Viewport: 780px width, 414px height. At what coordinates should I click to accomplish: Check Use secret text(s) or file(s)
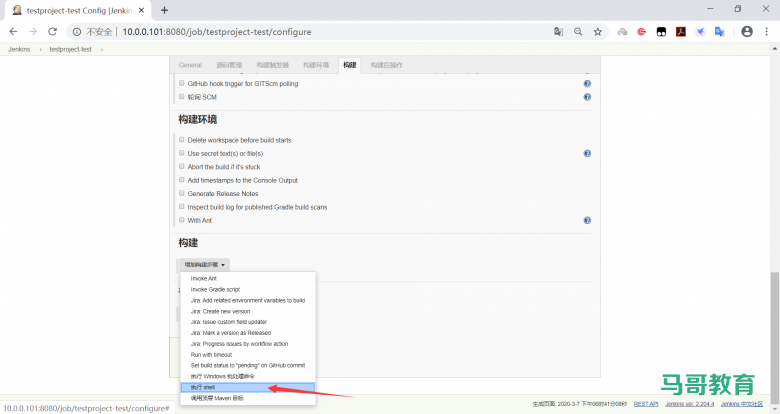[182, 153]
